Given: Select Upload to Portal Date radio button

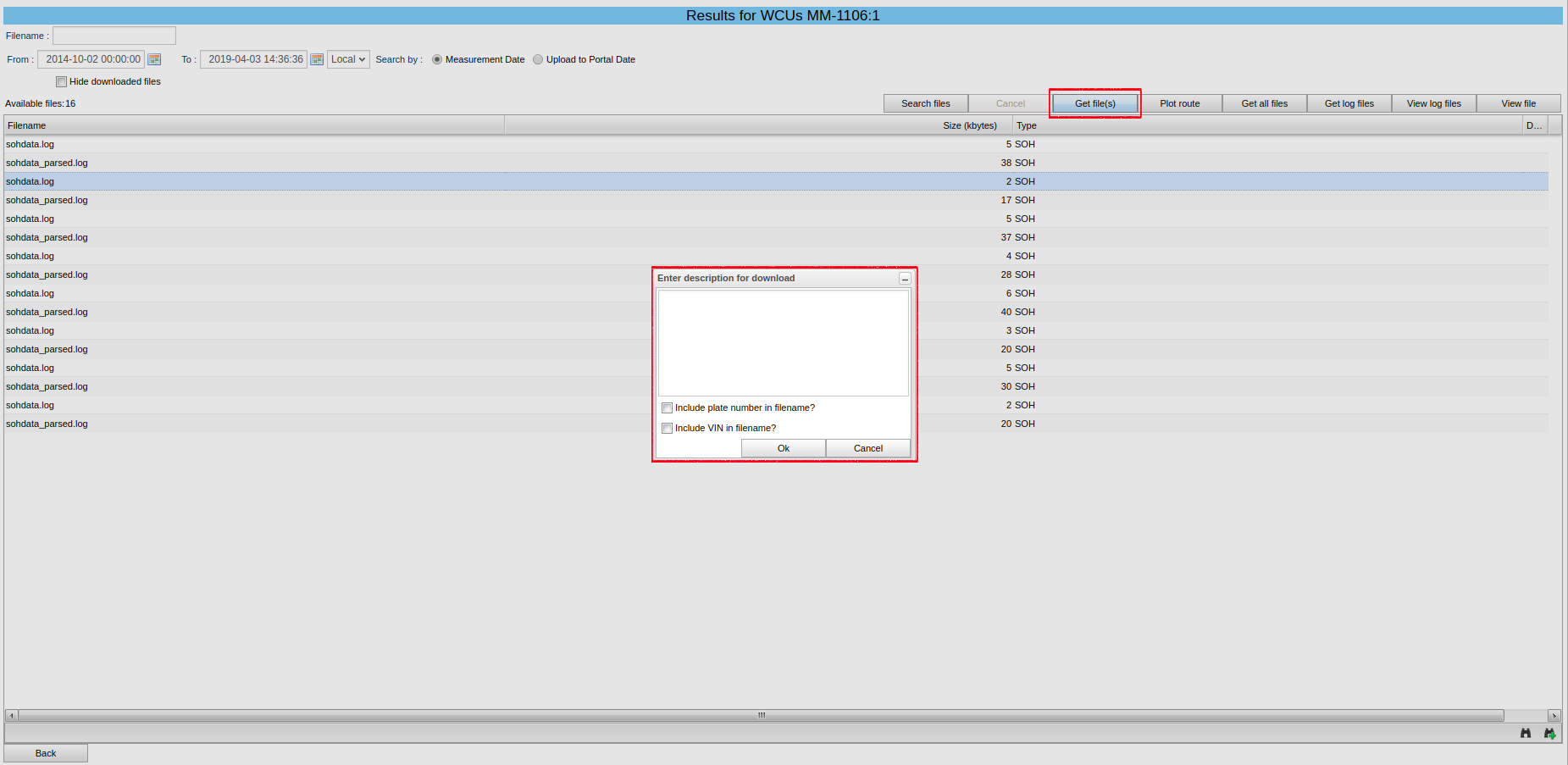Looking at the screenshot, I should point(538,59).
